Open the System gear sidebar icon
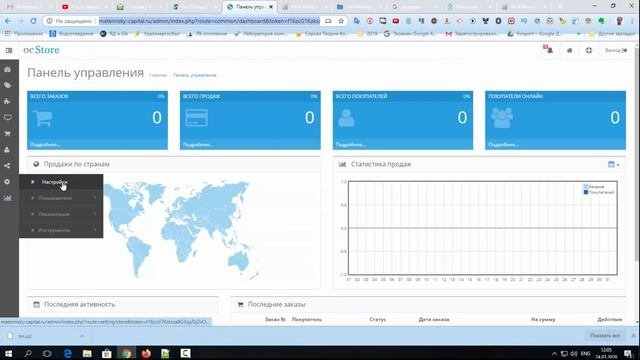640x360 pixels. [x=7, y=182]
